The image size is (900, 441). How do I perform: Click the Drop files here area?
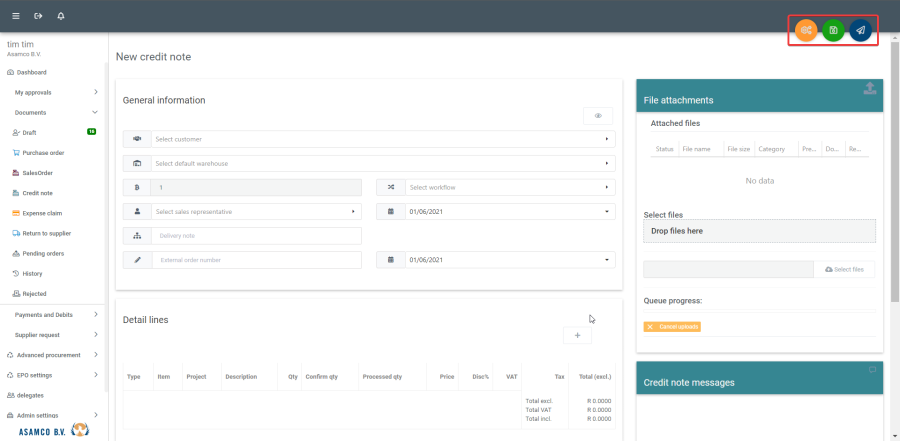pos(759,231)
